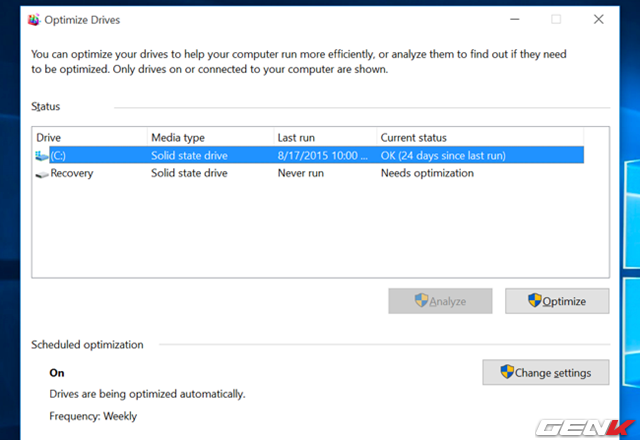Click the Optimize Drives app icon in title bar
This screenshot has height=440, width=640.
[34, 20]
